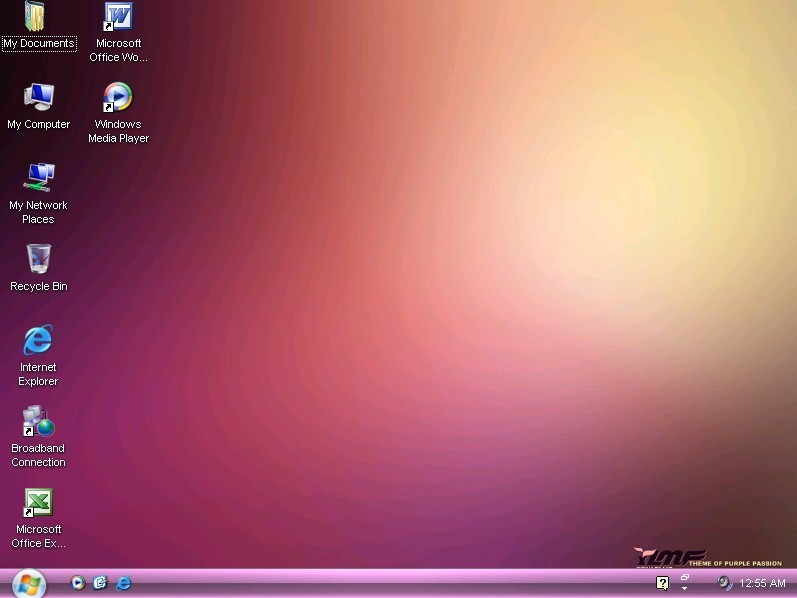Click the 12:55 AM taskbar clock
Viewport: 797px width, 598px height.
tap(762, 584)
